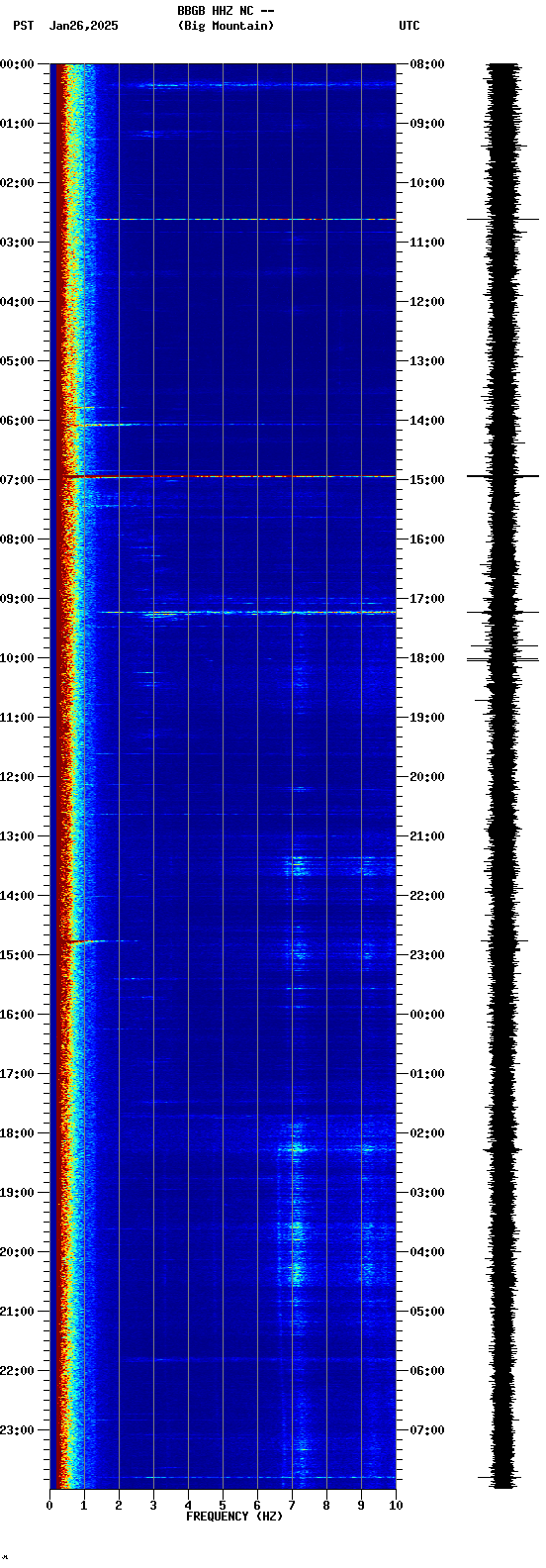Click the 08:00 UTC time label
The image size is (546, 1568).
tap(427, 64)
